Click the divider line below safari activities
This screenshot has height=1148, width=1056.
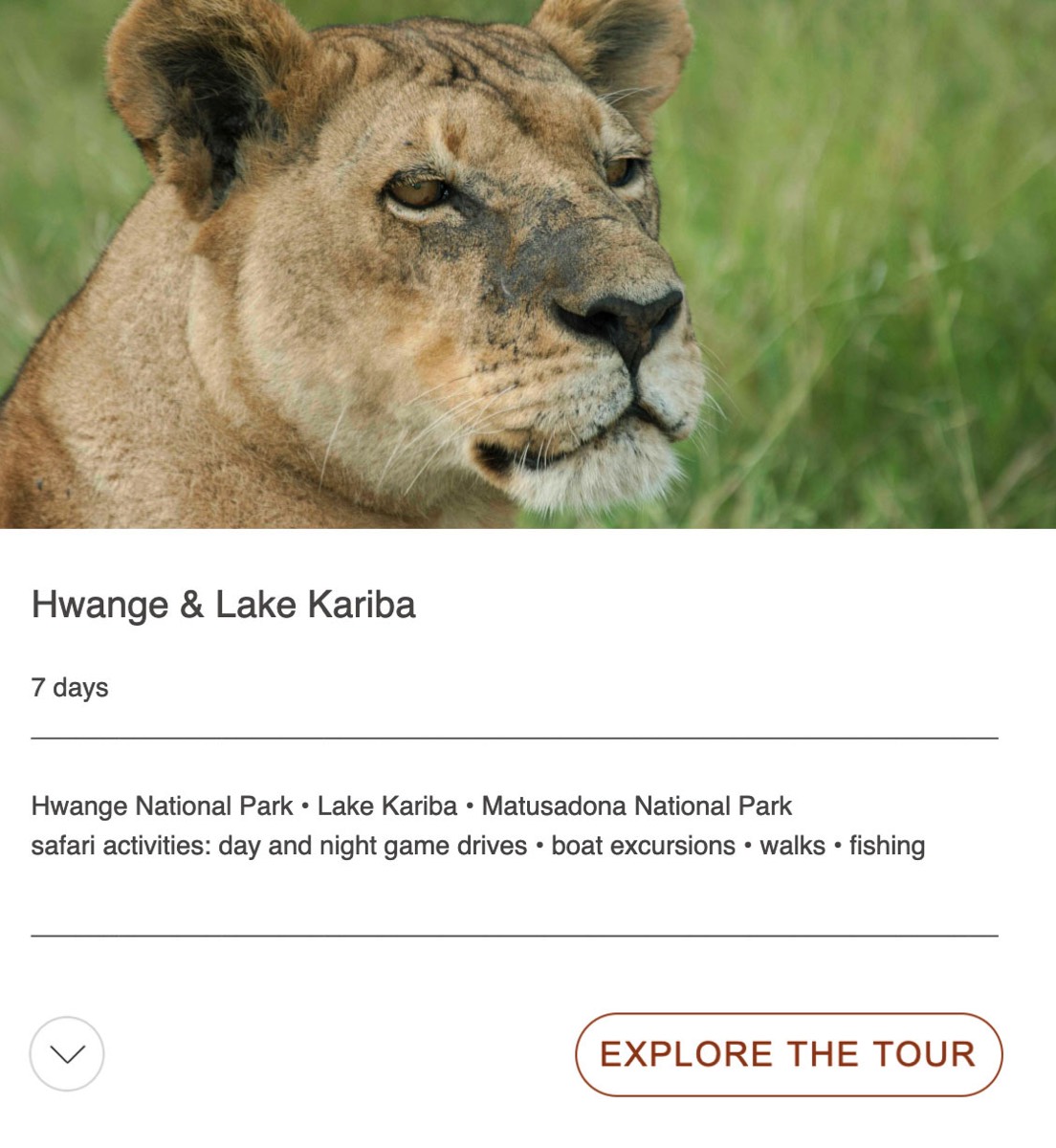pos(515,935)
